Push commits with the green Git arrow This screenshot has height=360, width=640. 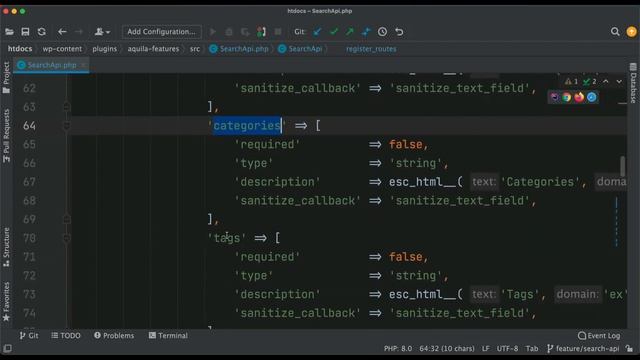pos(350,32)
